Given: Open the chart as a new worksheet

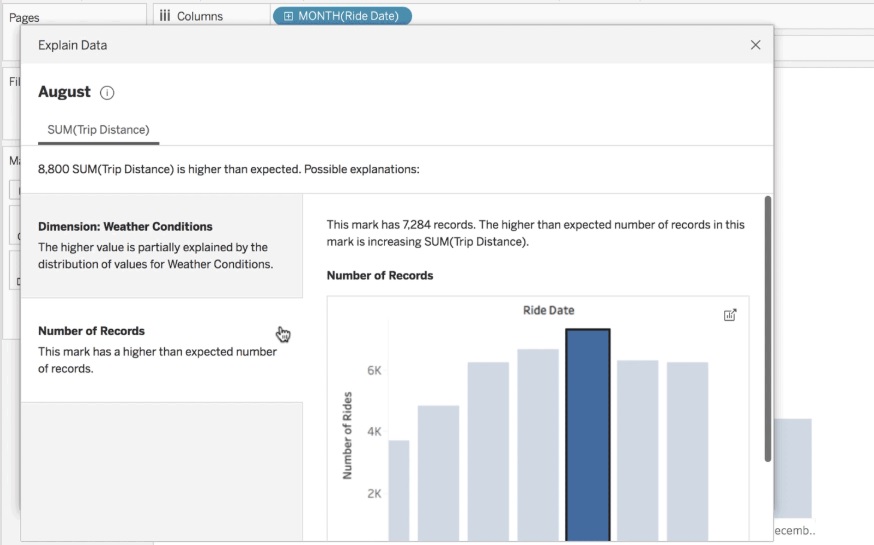Looking at the screenshot, I should click(730, 315).
